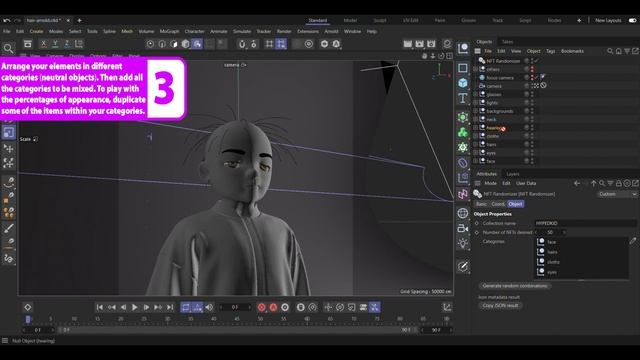Switch to the Layers tab
The width and height of the screenshot is (640, 360).
[513, 174]
